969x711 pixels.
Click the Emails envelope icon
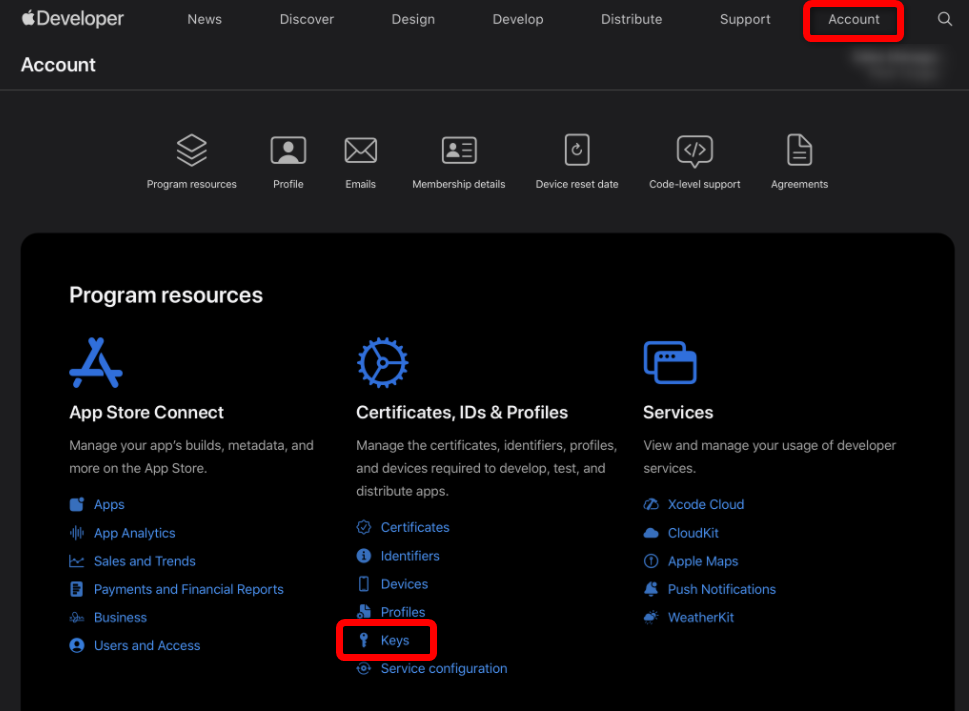pyautogui.click(x=361, y=150)
